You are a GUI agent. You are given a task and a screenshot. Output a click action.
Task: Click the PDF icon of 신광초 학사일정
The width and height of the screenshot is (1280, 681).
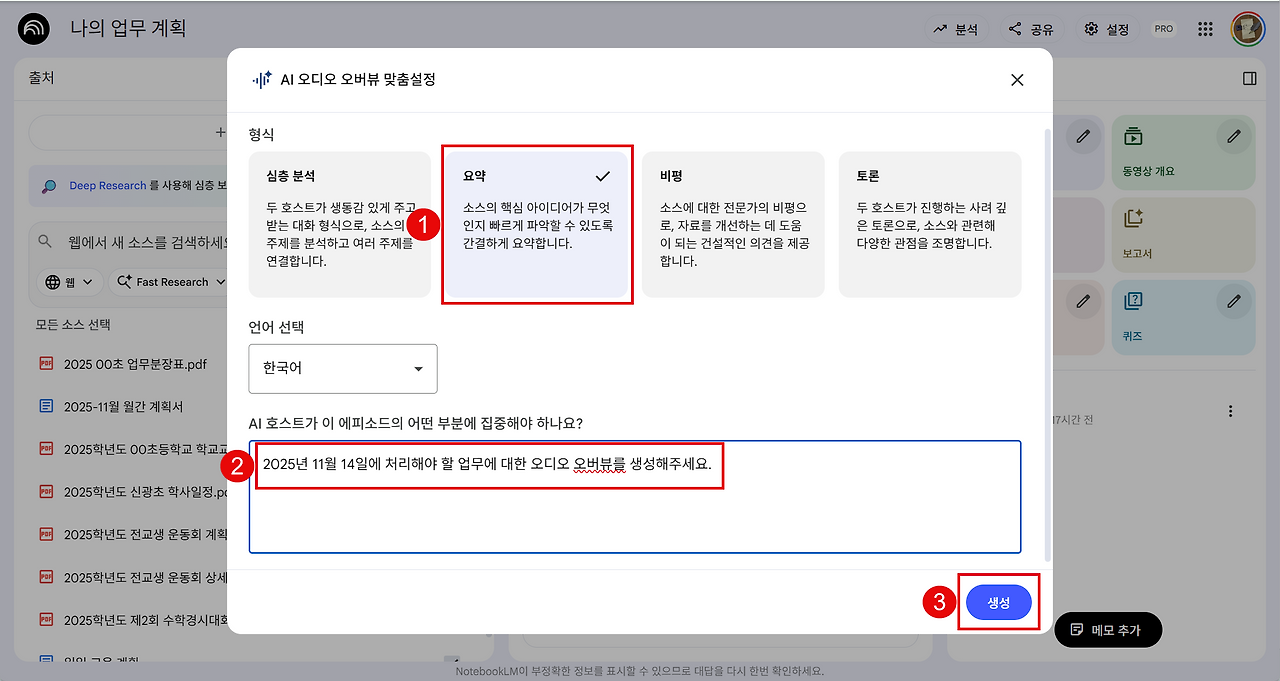pyautogui.click(x=45, y=491)
